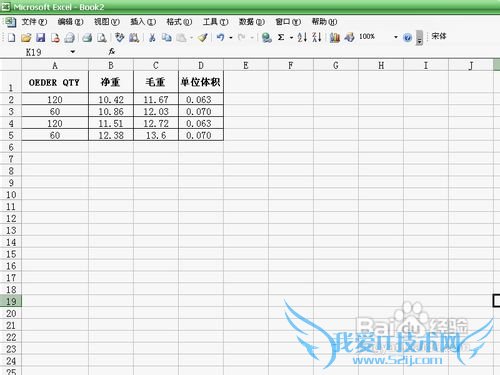
Task: Click the AutoSum sigma icon
Action: click(281, 37)
